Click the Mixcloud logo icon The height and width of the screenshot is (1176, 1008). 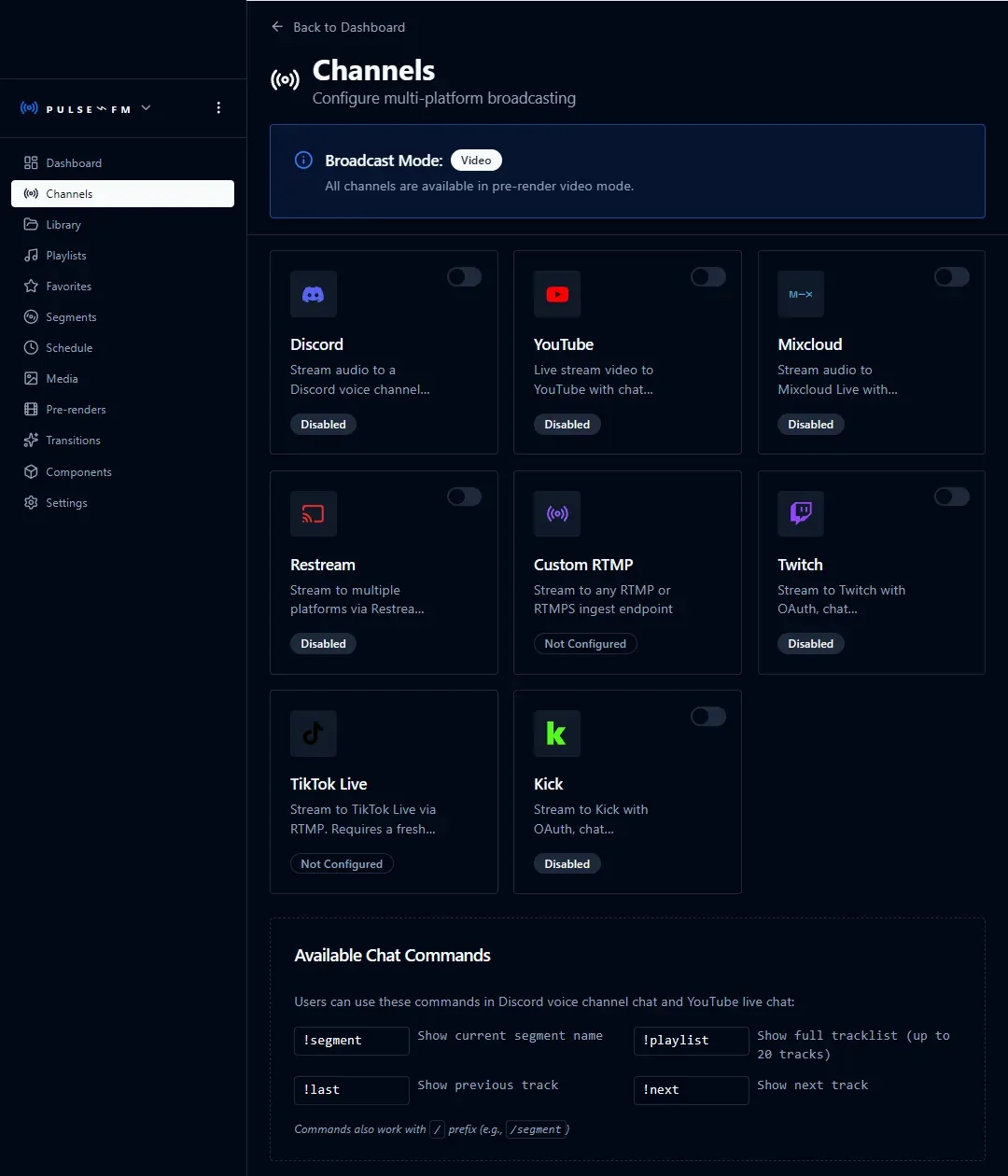[801, 294]
